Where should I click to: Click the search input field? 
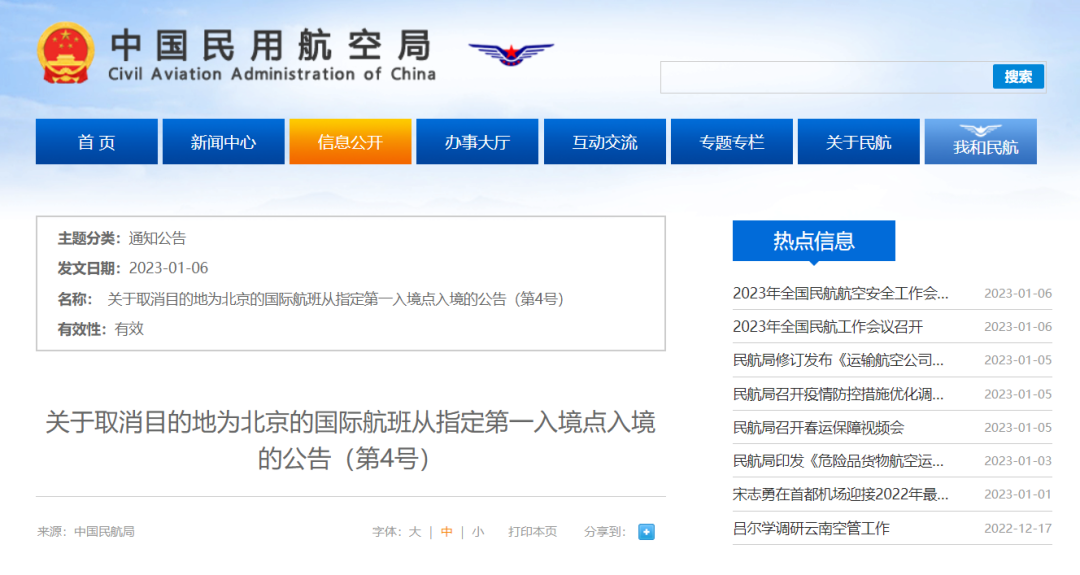pyautogui.click(x=825, y=77)
